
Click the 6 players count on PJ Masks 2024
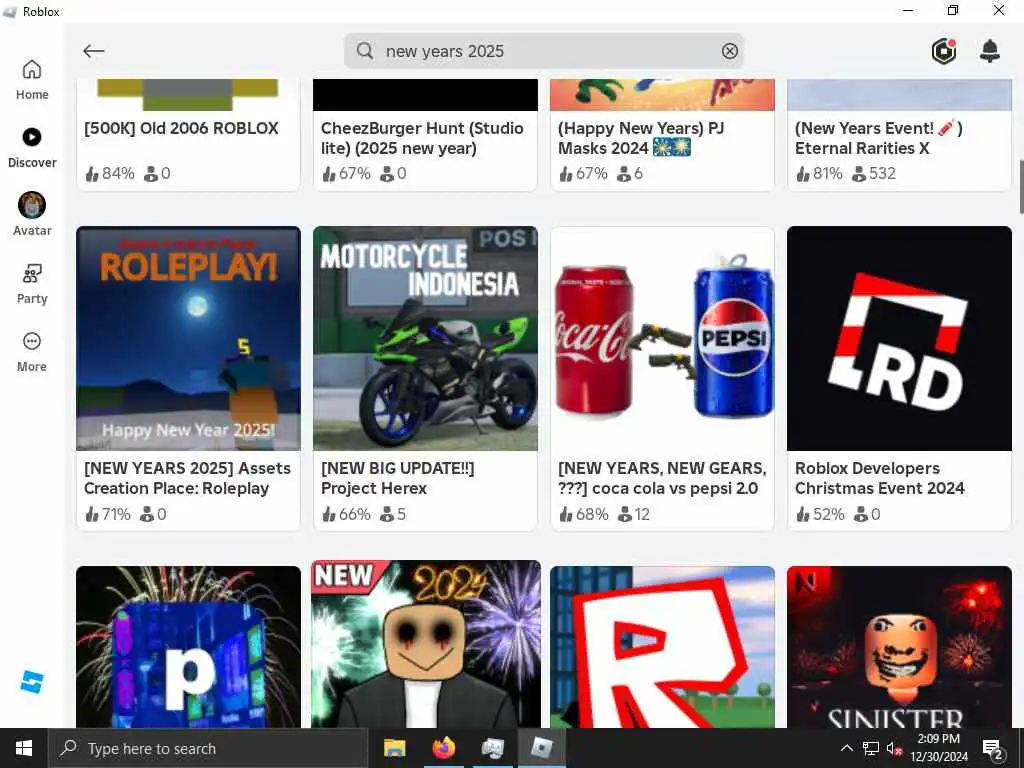click(x=630, y=174)
